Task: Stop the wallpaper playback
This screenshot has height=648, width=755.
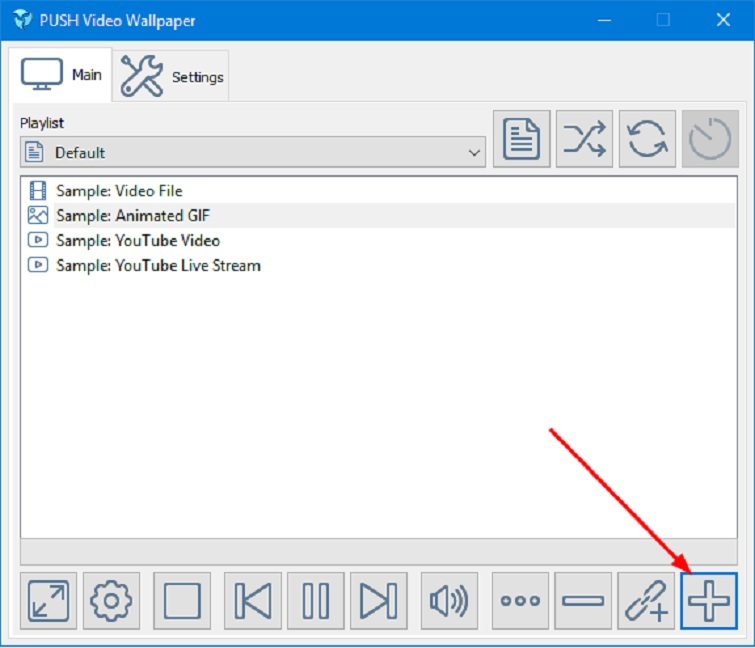Action: click(182, 601)
